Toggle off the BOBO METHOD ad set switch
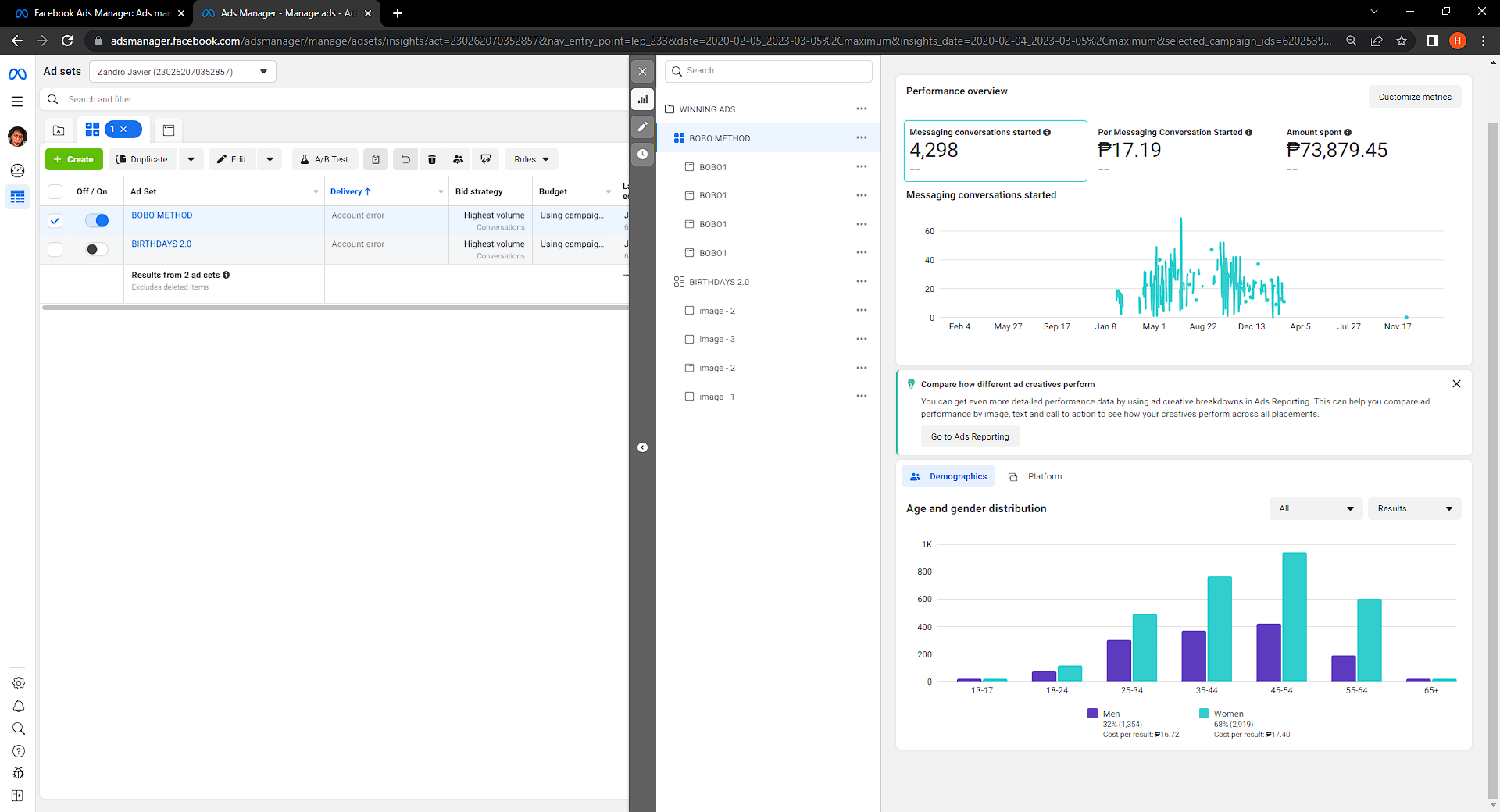The width and height of the screenshot is (1500, 812). point(97,221)
